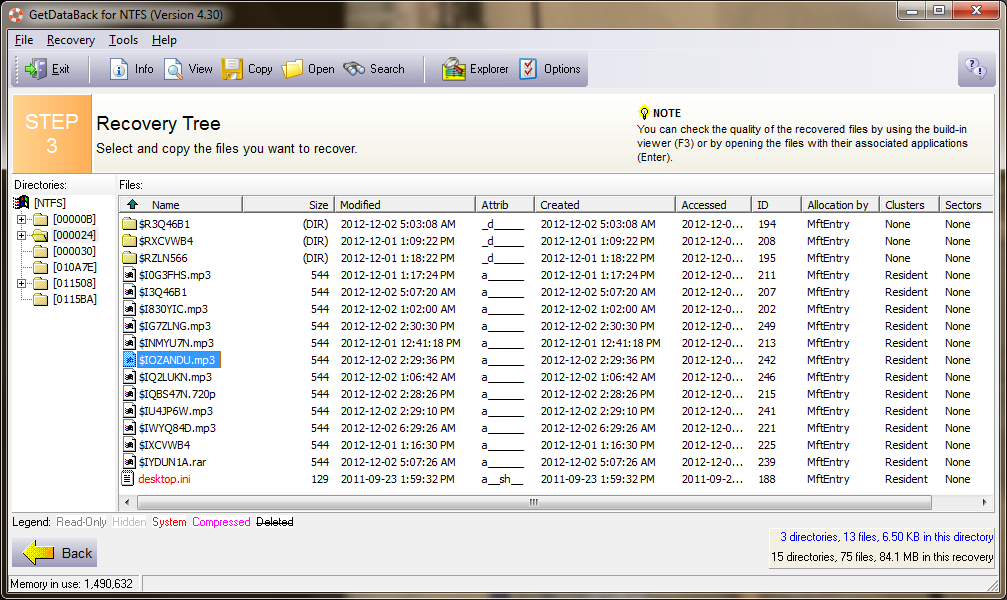The height and width of the screenshot is (600, 1007).
Task: Sort by Modified column header
Action: click(x=404, y=204)
